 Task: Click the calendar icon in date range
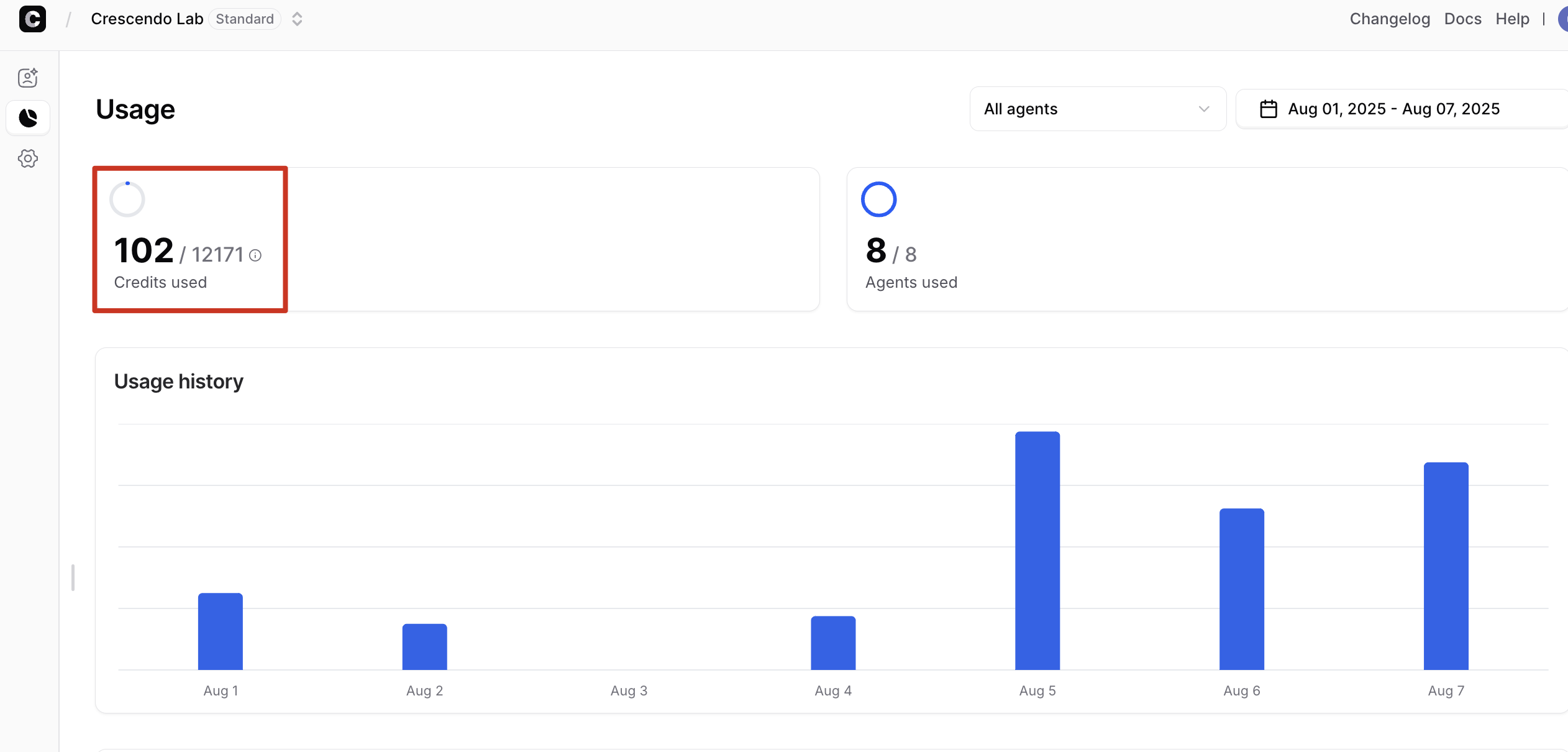1268,109
